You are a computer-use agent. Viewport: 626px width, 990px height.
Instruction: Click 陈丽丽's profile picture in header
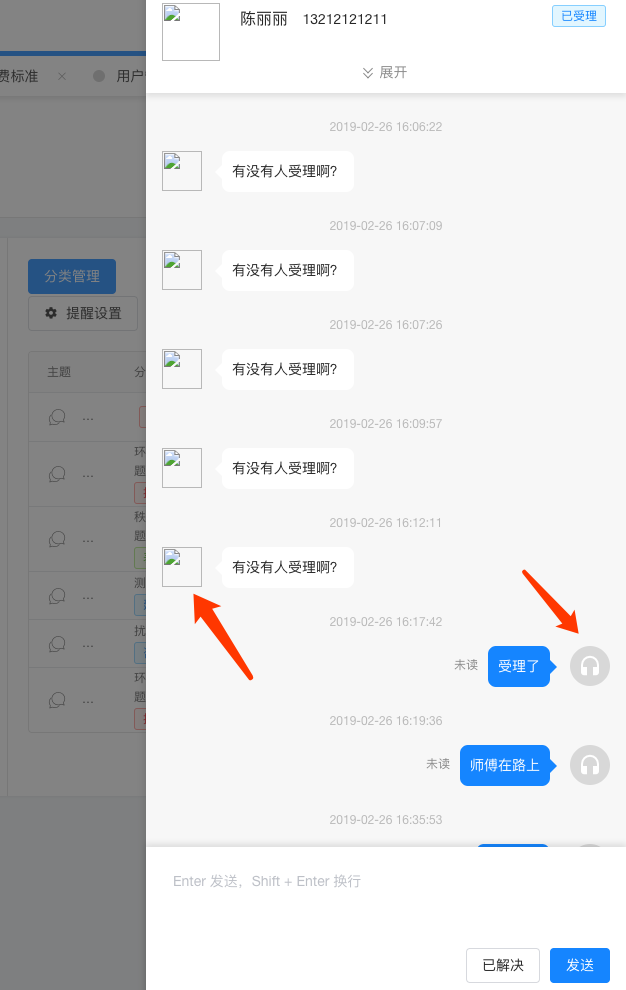click(x=191, y=32)
